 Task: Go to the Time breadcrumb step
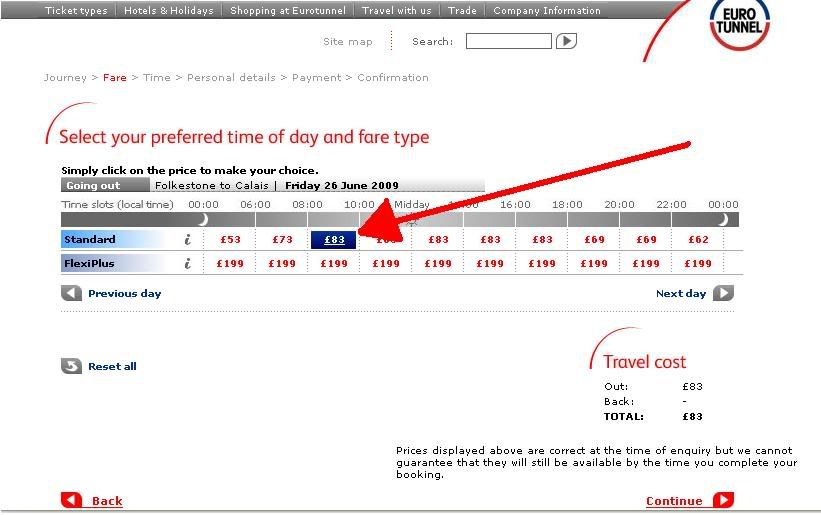tap(157, 77)
